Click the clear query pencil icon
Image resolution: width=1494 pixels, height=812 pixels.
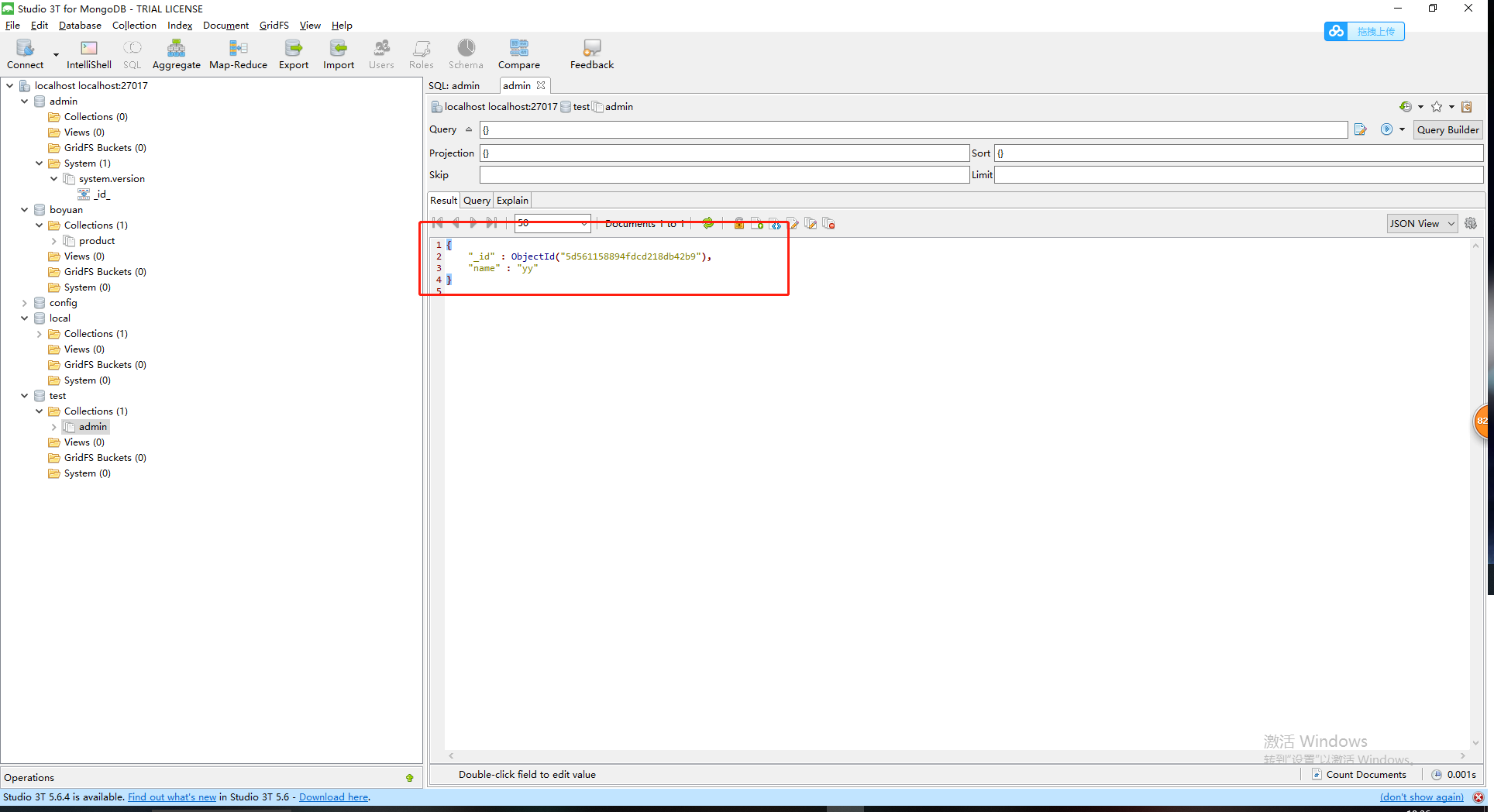tap(1360, 129)
